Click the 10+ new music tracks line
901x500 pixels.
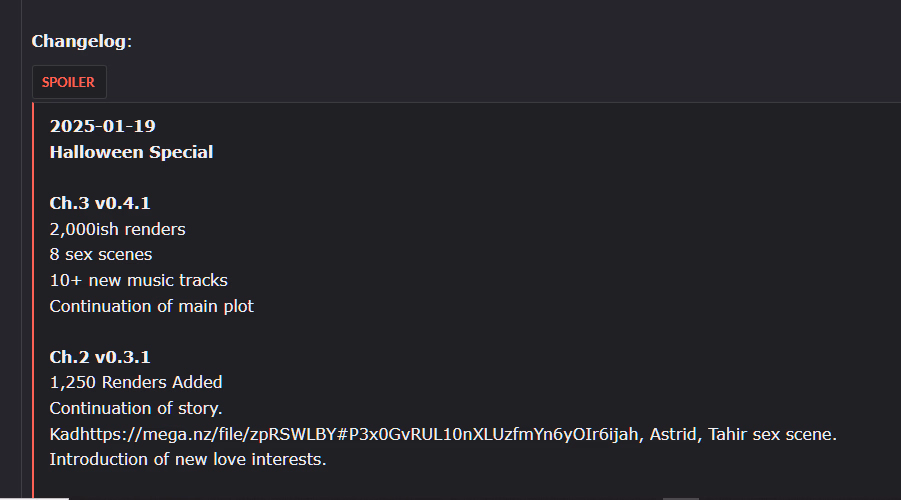click(138, 280)
